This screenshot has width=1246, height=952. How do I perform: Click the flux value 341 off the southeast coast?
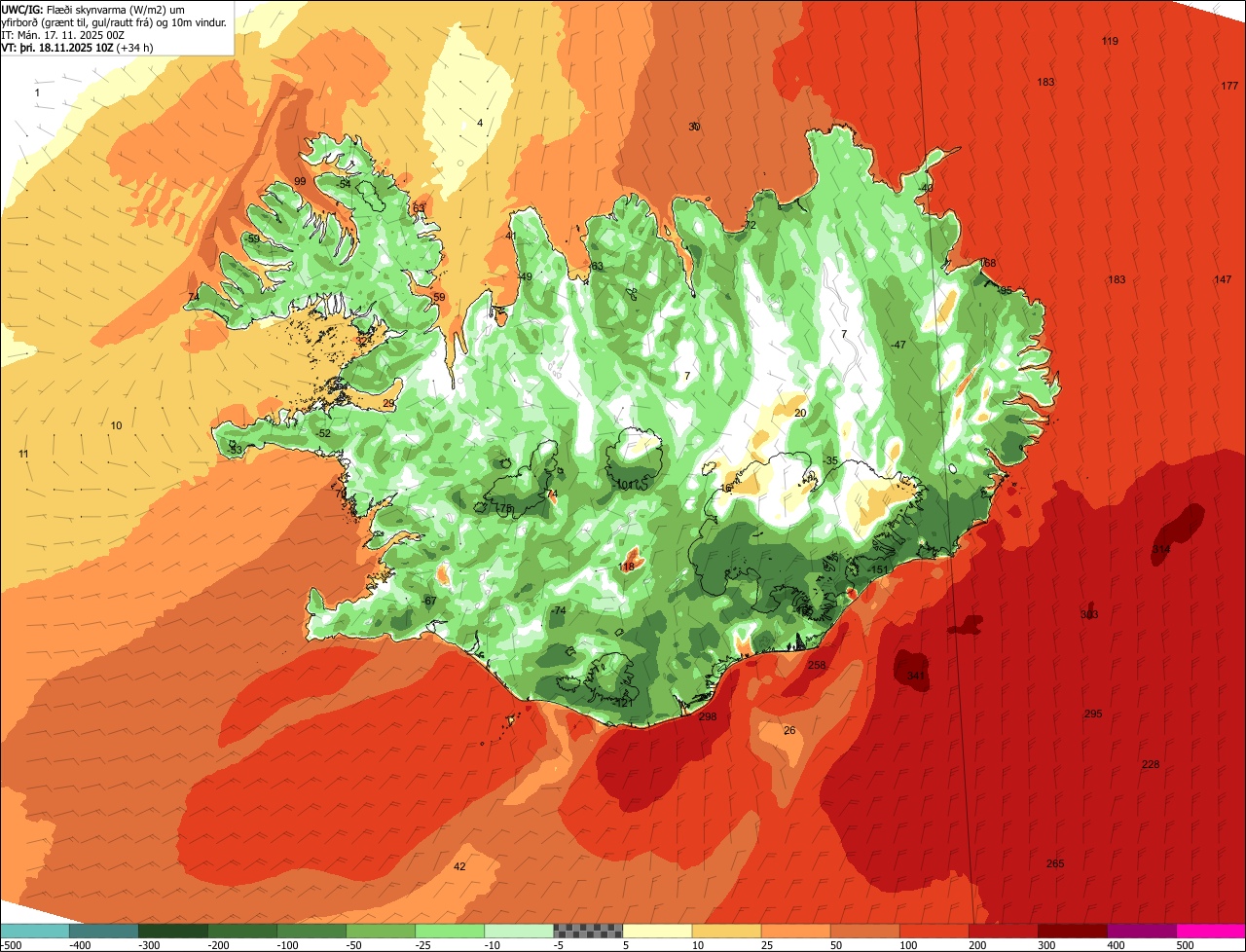(x=916, y=676)
